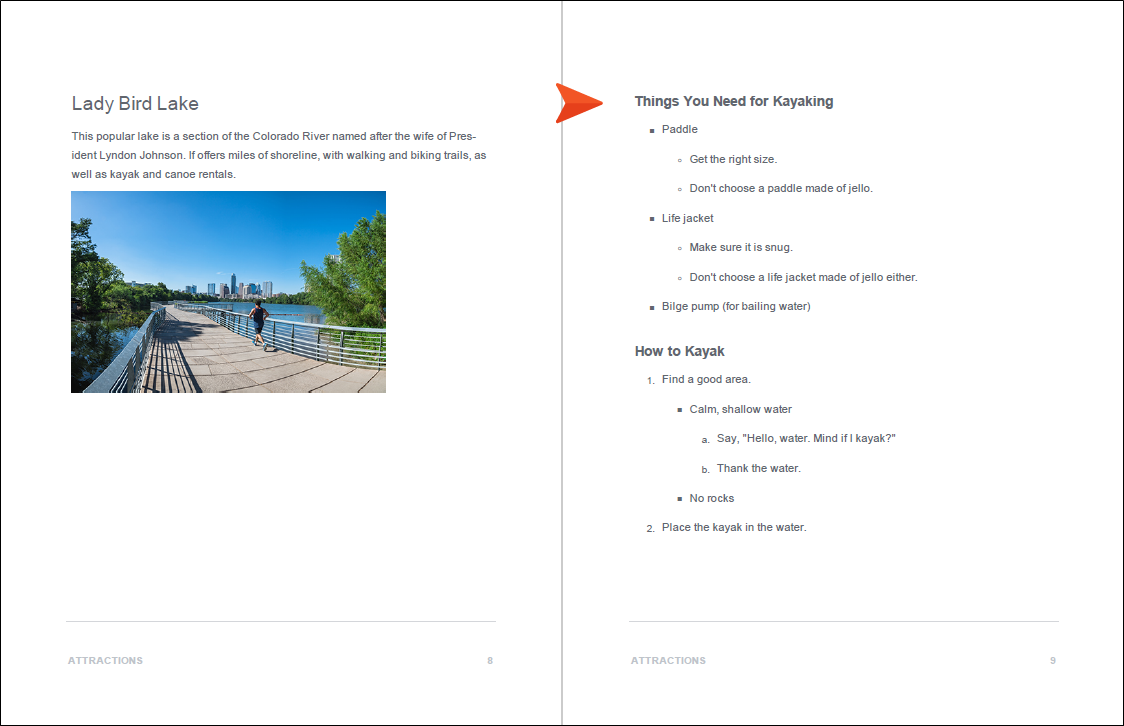Click the "Get the right size." sub-bullet
This screenshot has height=726, width=1124.
(732, 159)
